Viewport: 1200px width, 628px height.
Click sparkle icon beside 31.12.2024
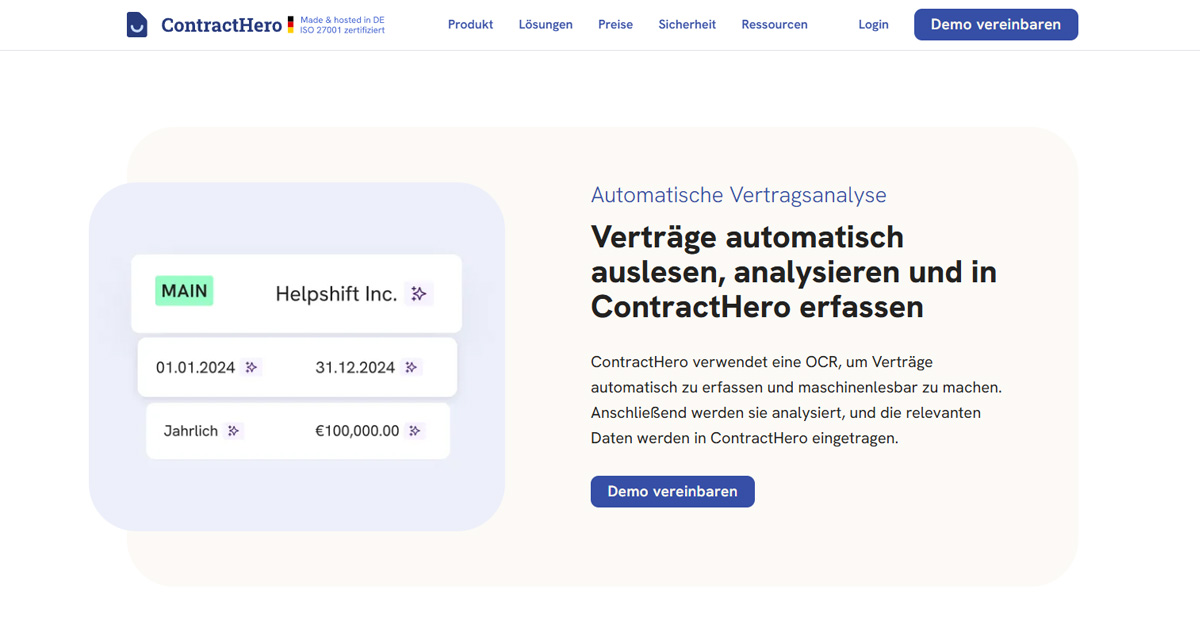click(412, 367)
